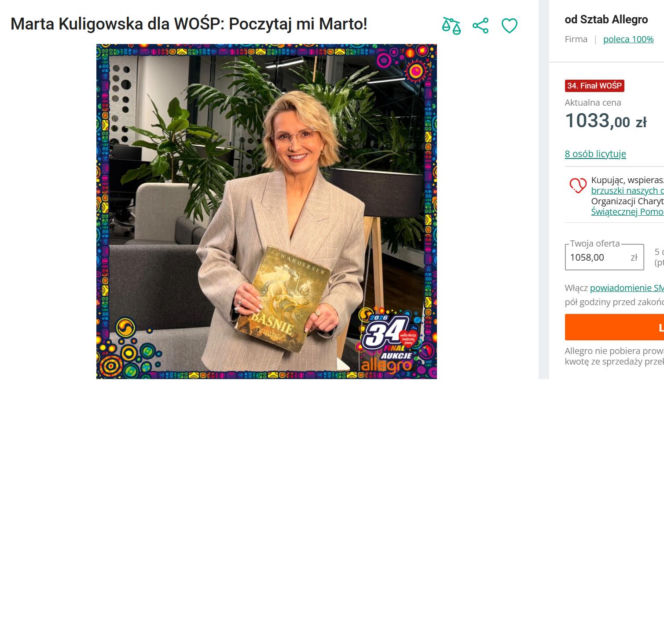664x634 pixels.
Task: View the 8 osób licytuje bidders list
Action: point(595,154)
